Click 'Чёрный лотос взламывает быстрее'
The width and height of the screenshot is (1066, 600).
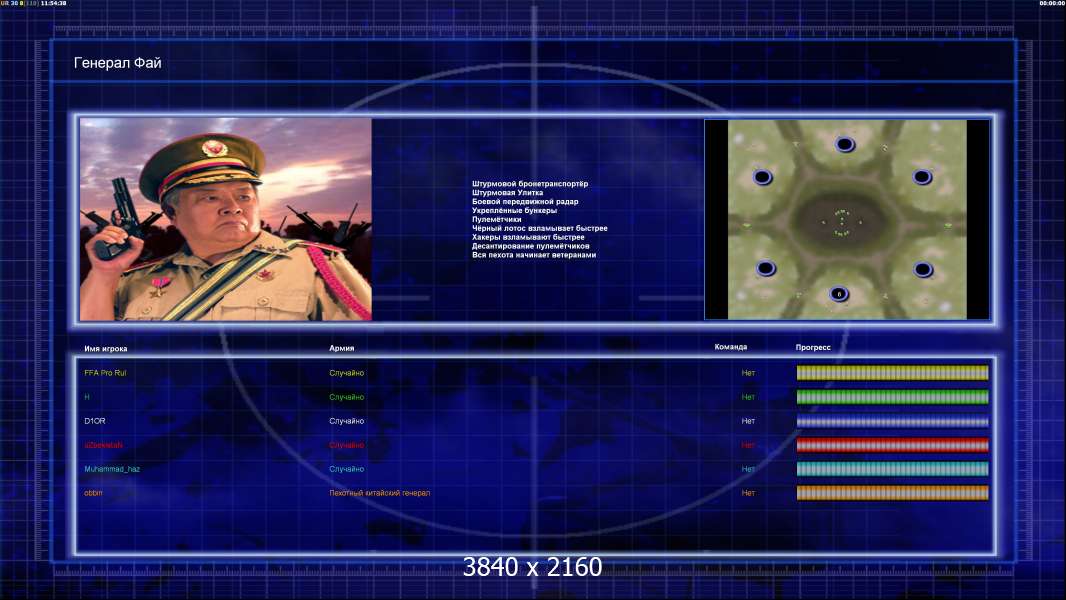[540, 228]
